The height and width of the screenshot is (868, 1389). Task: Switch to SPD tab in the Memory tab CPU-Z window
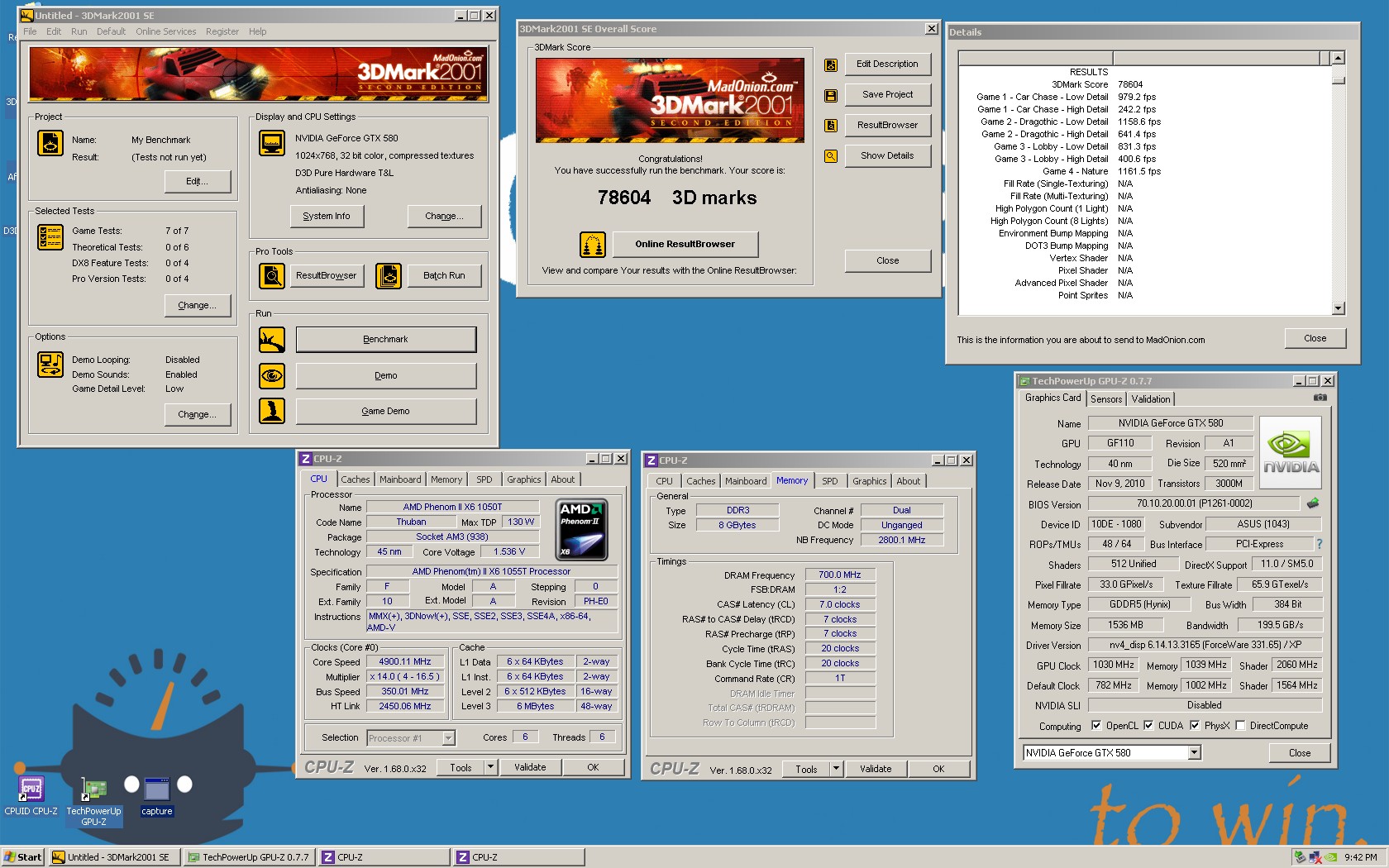coord(830,481)
